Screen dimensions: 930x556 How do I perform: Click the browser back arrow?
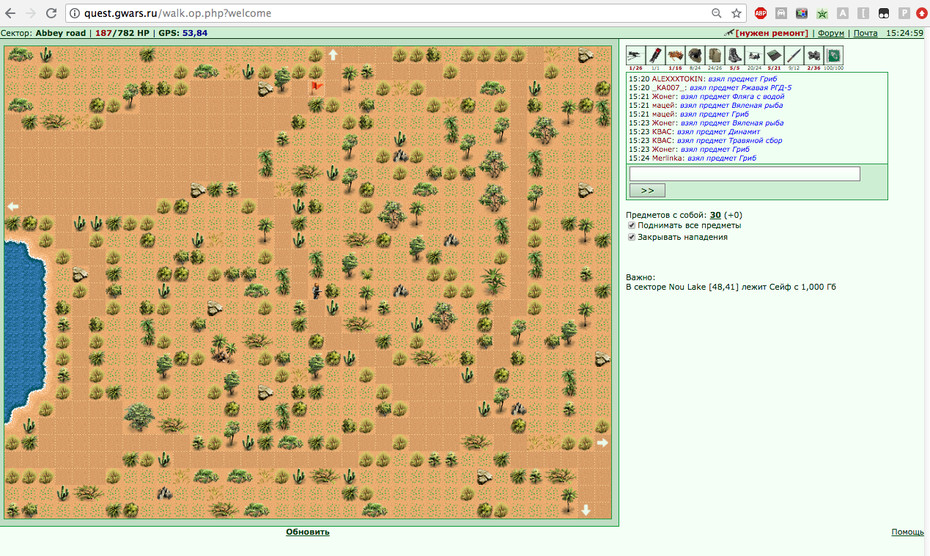pyautogui.click(x=11, y=13)
